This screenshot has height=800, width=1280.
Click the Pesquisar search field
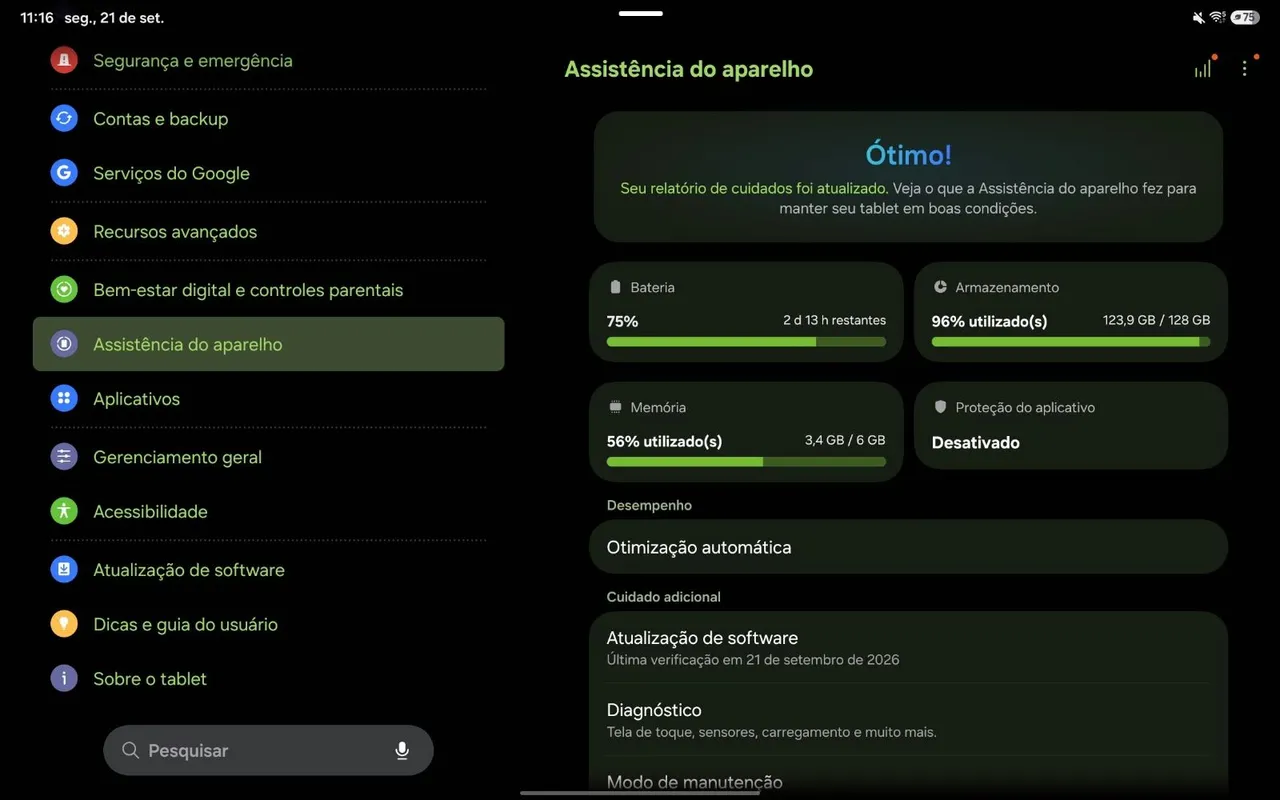click(268, 751)
